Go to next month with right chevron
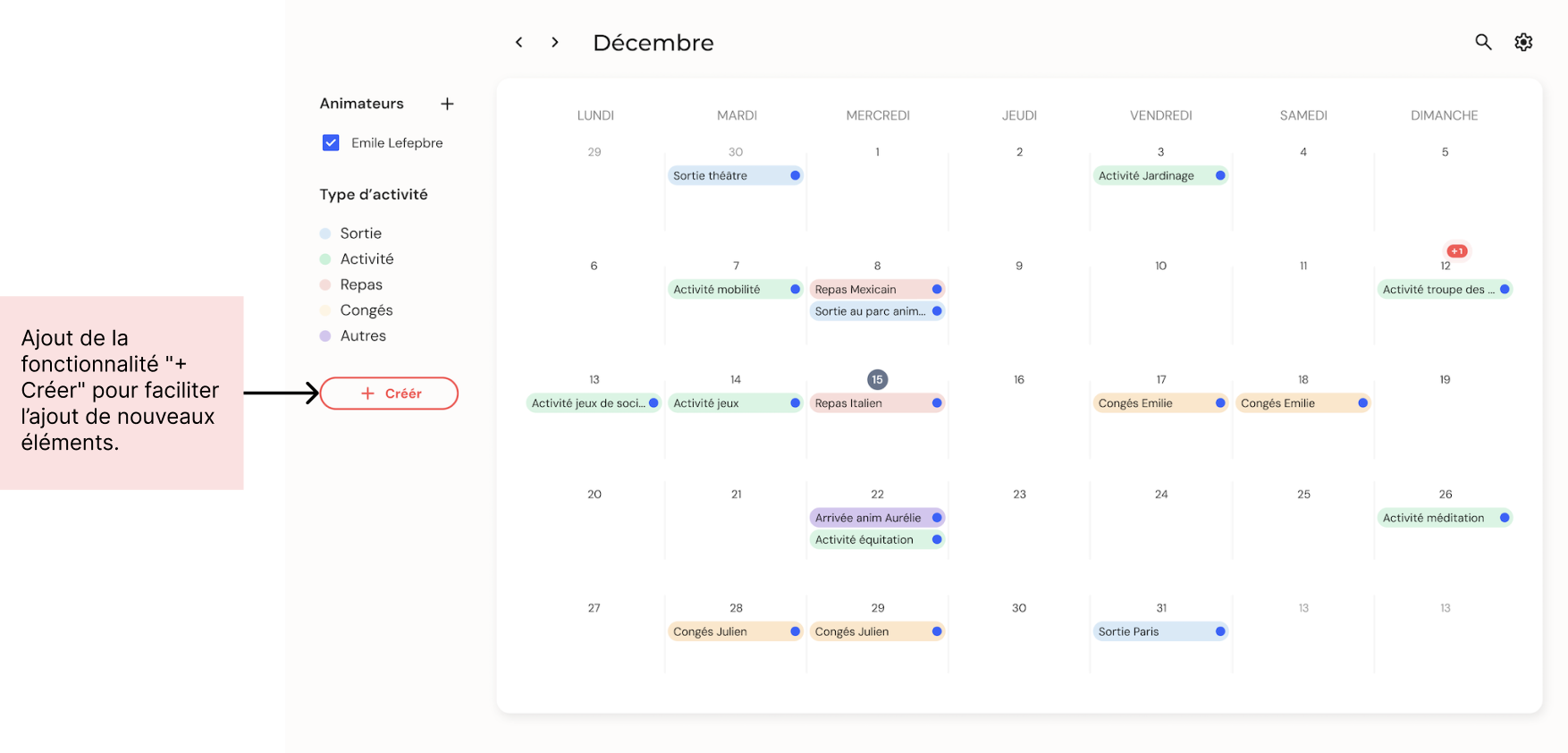 (555, 42)
